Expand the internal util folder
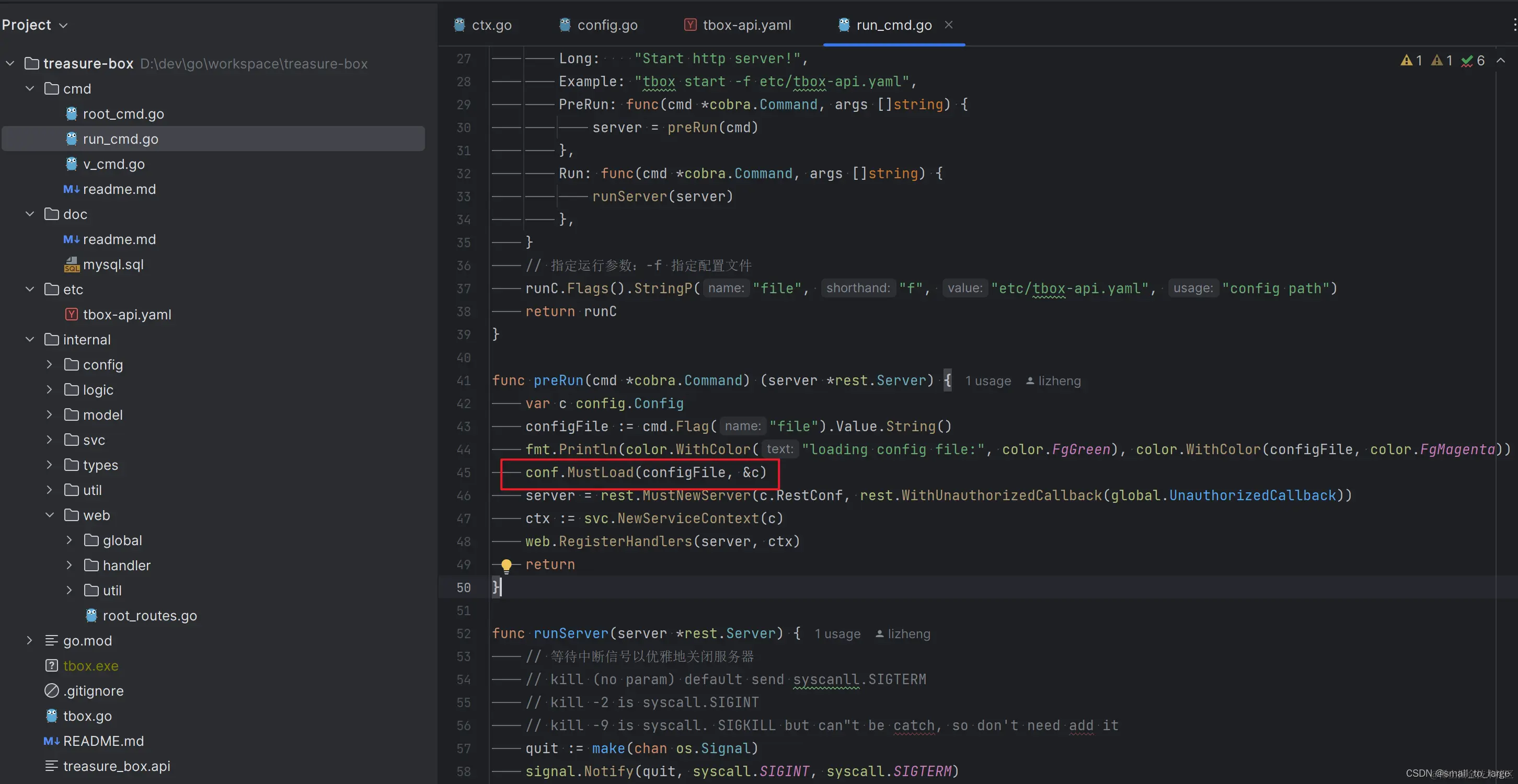 [x=50, y=490]
